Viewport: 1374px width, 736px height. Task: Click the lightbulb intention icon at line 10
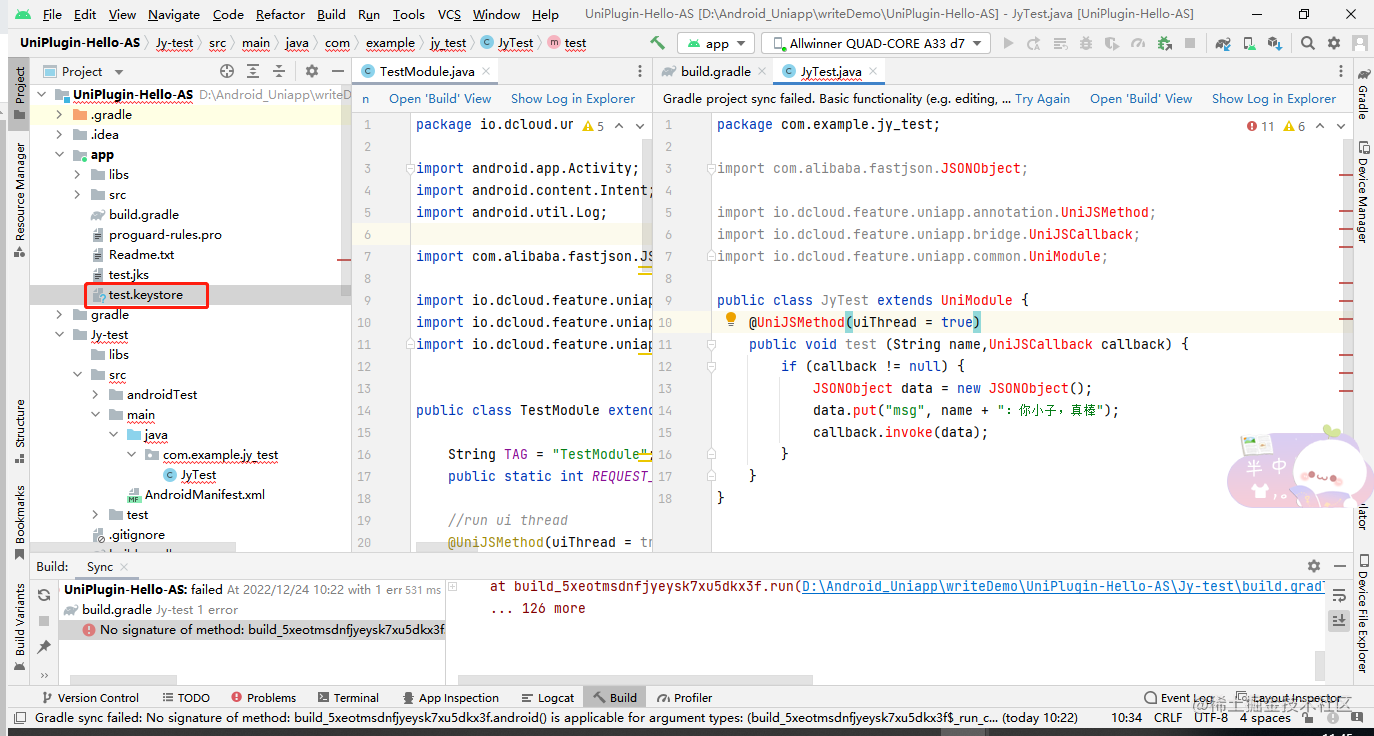coord(731,320)
